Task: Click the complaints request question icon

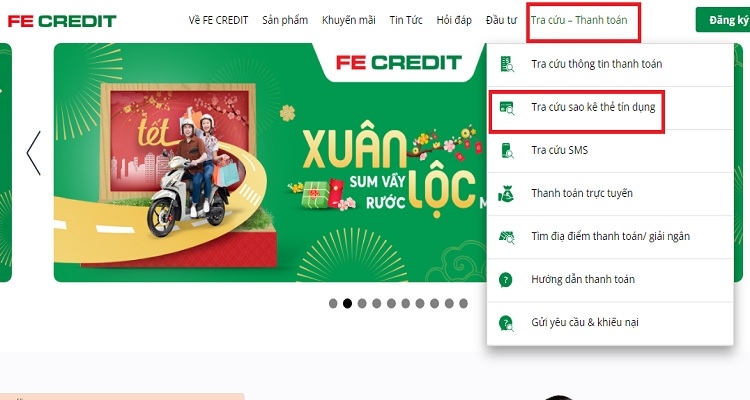Action: click(506, 323)
